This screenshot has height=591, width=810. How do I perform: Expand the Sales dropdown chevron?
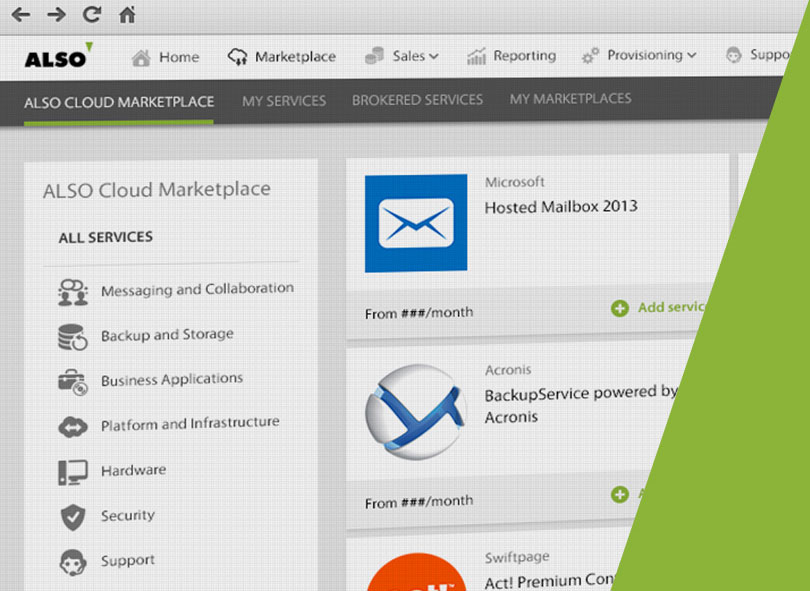(434, 56)
